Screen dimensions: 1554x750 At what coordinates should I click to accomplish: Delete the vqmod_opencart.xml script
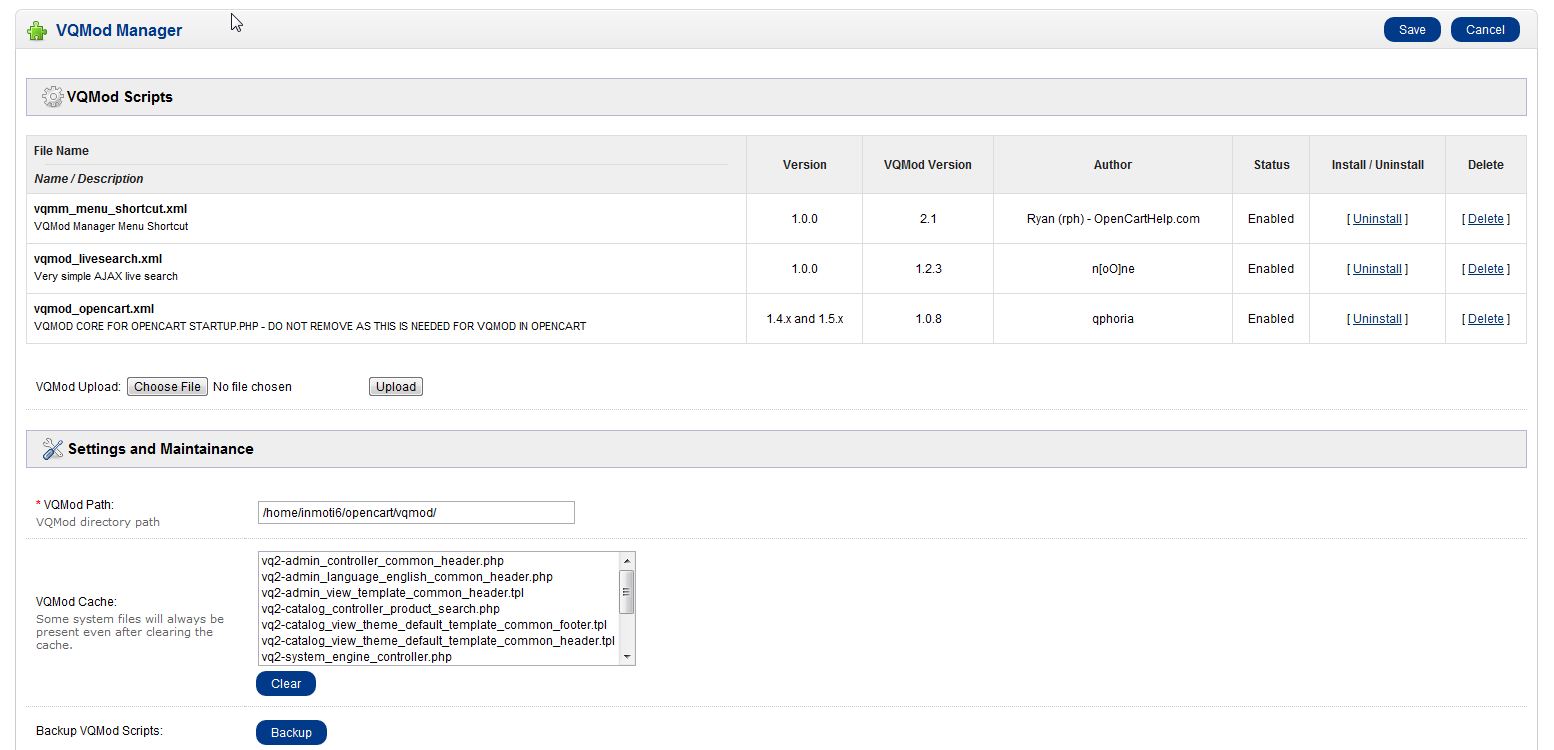point(1485,319)
